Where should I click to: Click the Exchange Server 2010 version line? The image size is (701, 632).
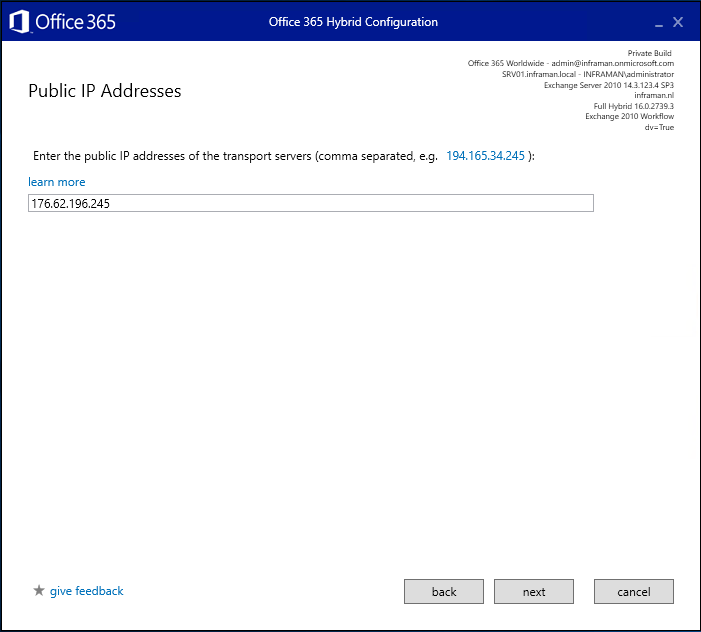coord(608,85)
